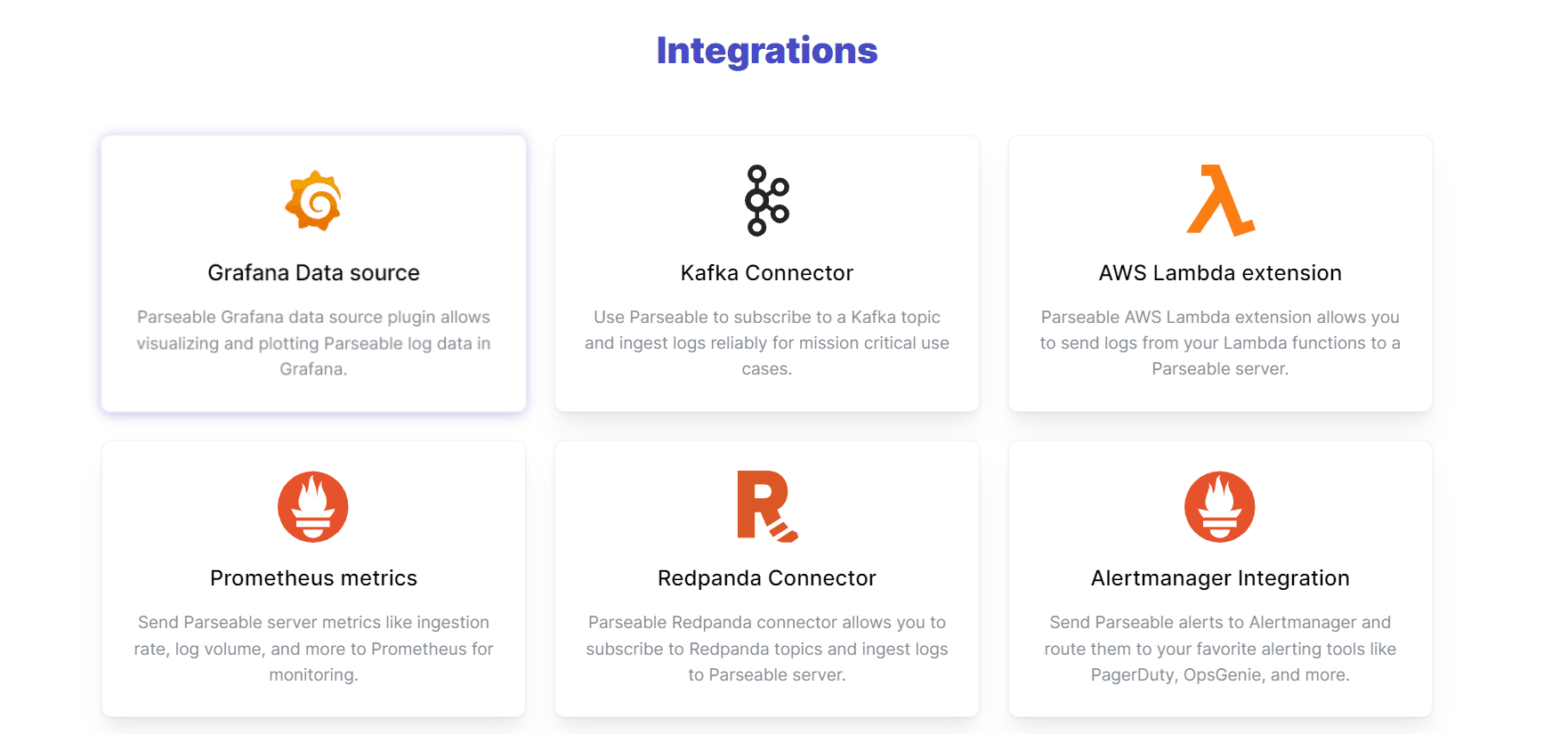Open the Grafana Data source title
Viewport: 1568px width, 734px height.
313,273
